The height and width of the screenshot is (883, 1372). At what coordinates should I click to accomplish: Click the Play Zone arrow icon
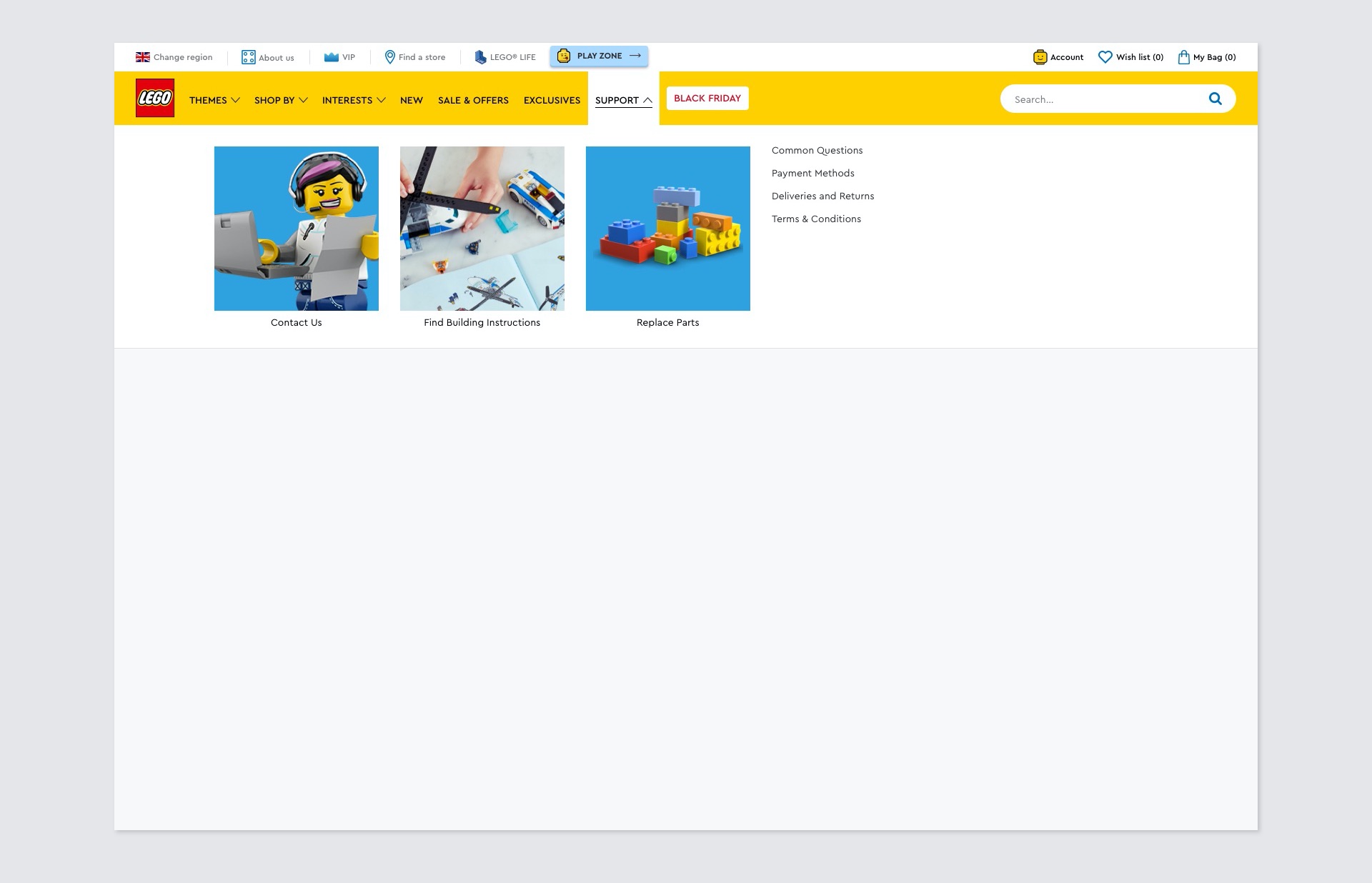pos(635,56)
